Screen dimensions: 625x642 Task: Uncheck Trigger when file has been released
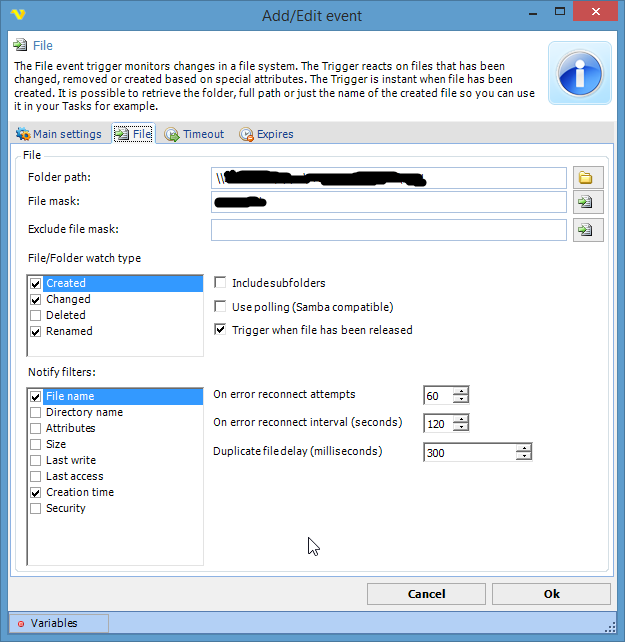[x=221, y=330]
